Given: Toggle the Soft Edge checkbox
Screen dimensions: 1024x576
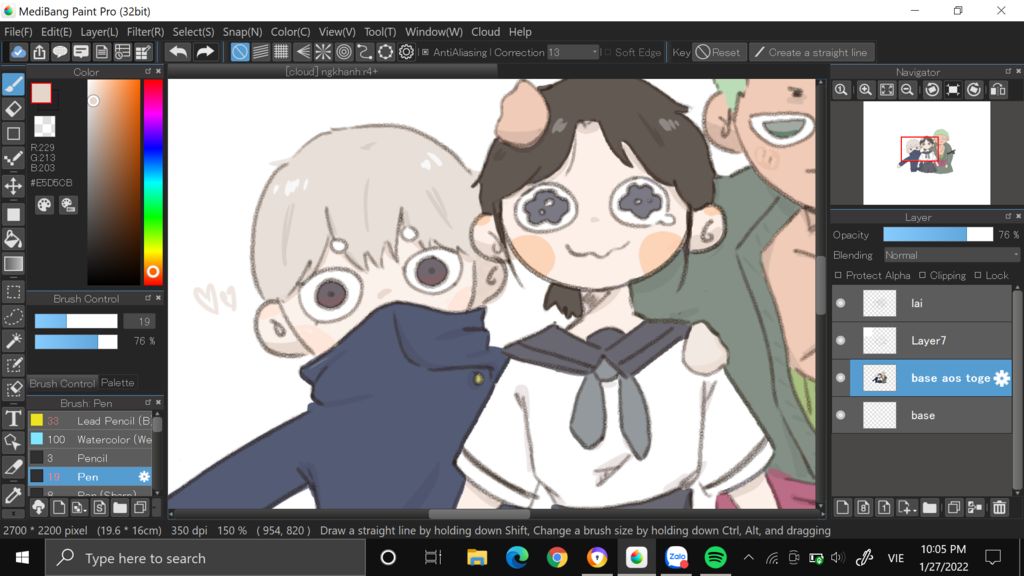Looking at the screenshot, I should (x=607, y=52).
